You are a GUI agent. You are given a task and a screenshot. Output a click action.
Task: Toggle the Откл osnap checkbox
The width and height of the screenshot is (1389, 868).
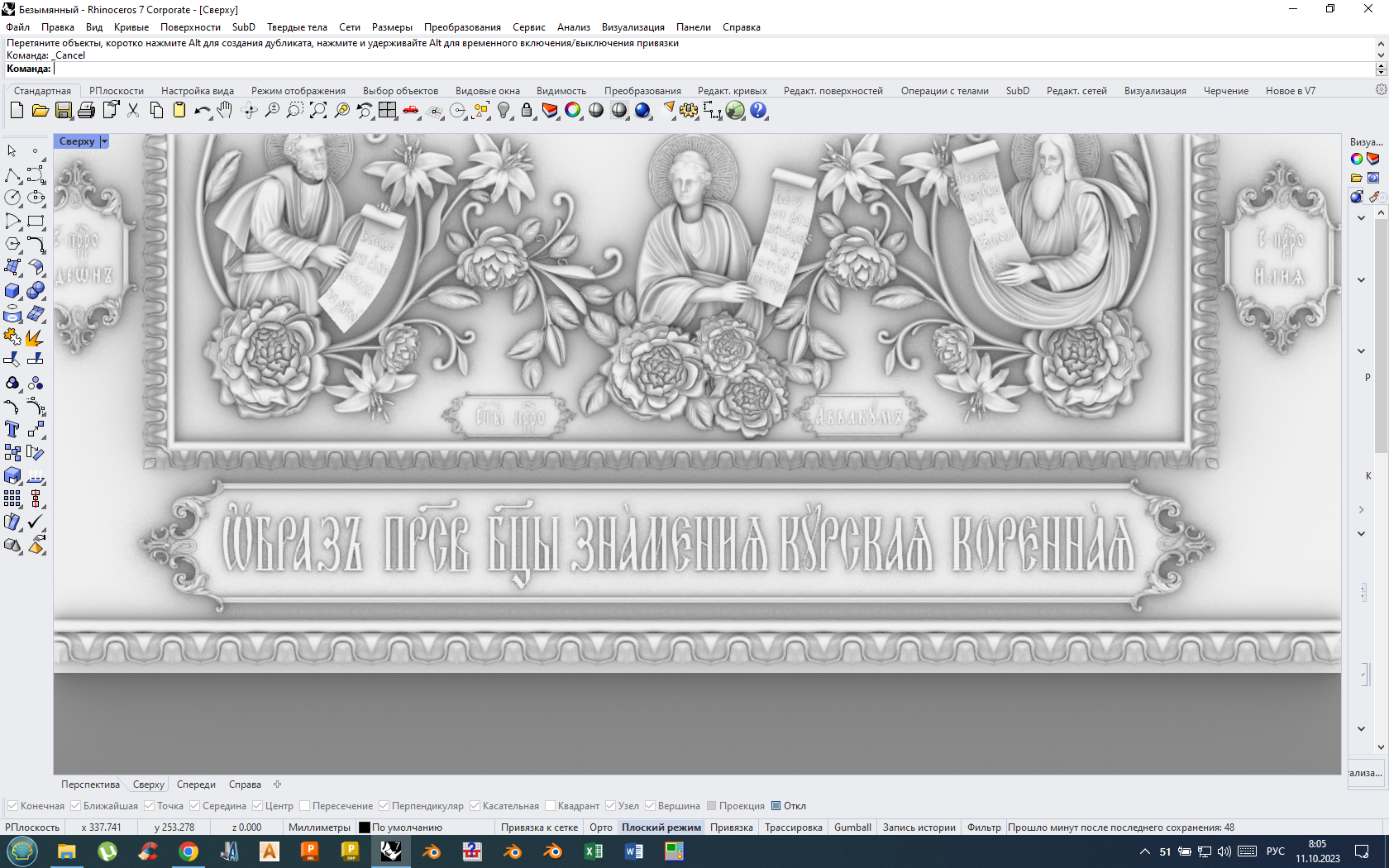[x=776, y=806]
